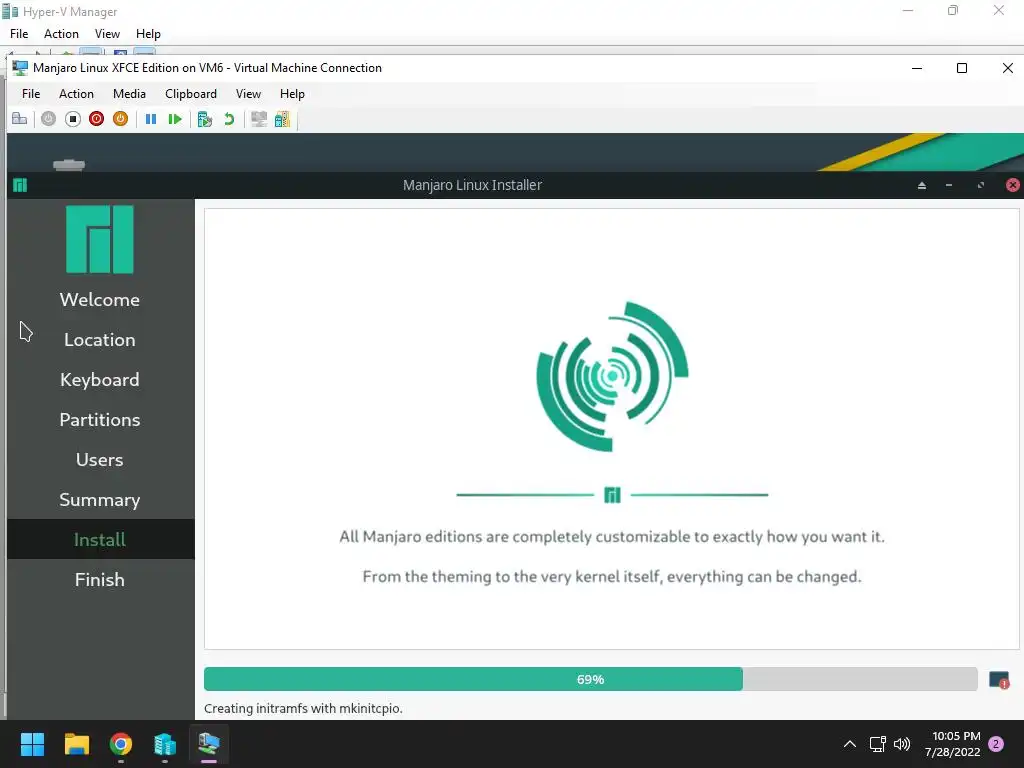Open the notification badge showing 2
Image resolution: width=1024 pixels, height=768 pixels.
click(x=996, y=744)
